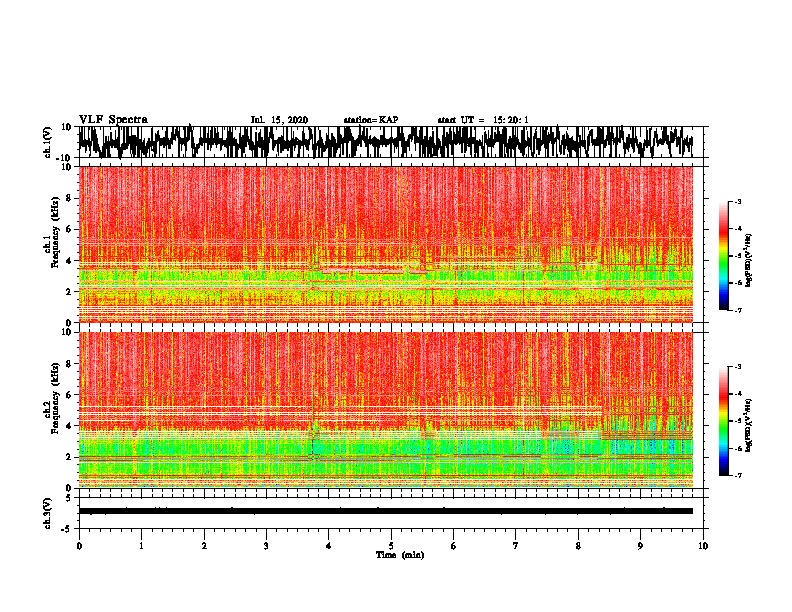Select the date text 'Jul 15, 2020'
The image size is (792, 612).
click(x=279, y=120)
